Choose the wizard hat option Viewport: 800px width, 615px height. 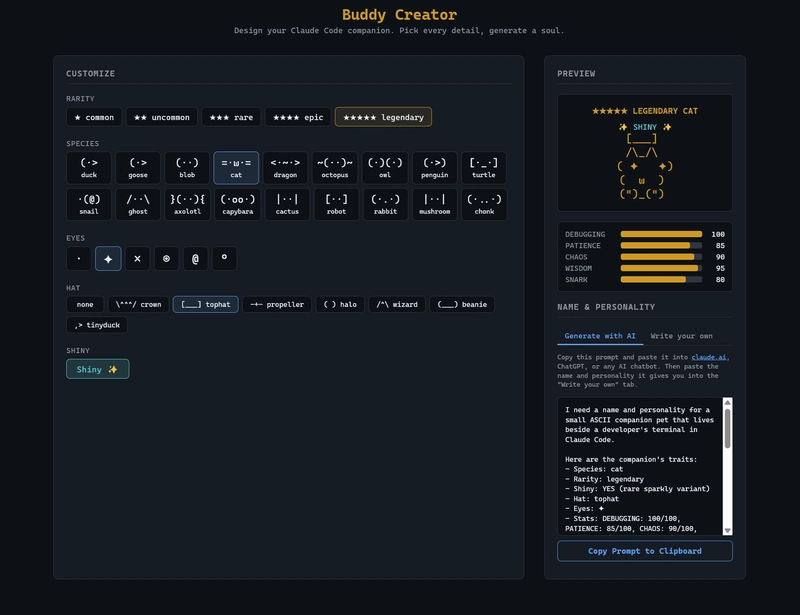397,304
